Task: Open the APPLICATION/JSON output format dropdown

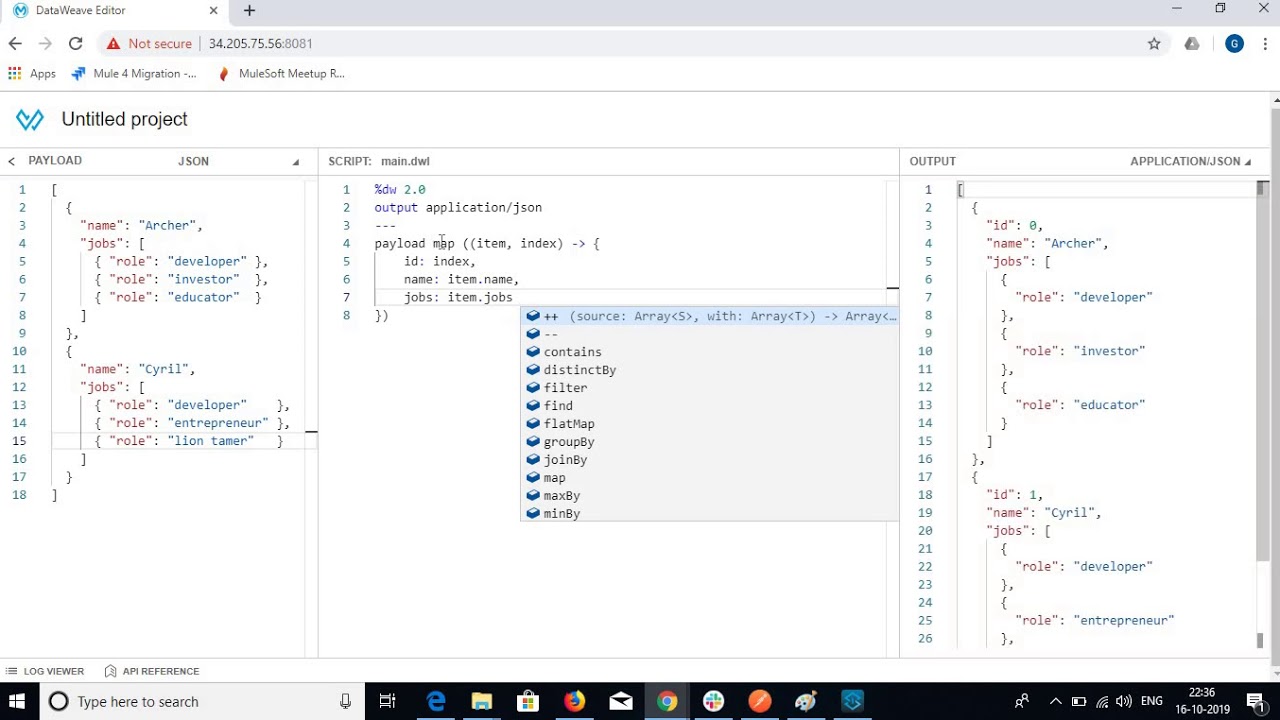Action: pos(1190,161)
